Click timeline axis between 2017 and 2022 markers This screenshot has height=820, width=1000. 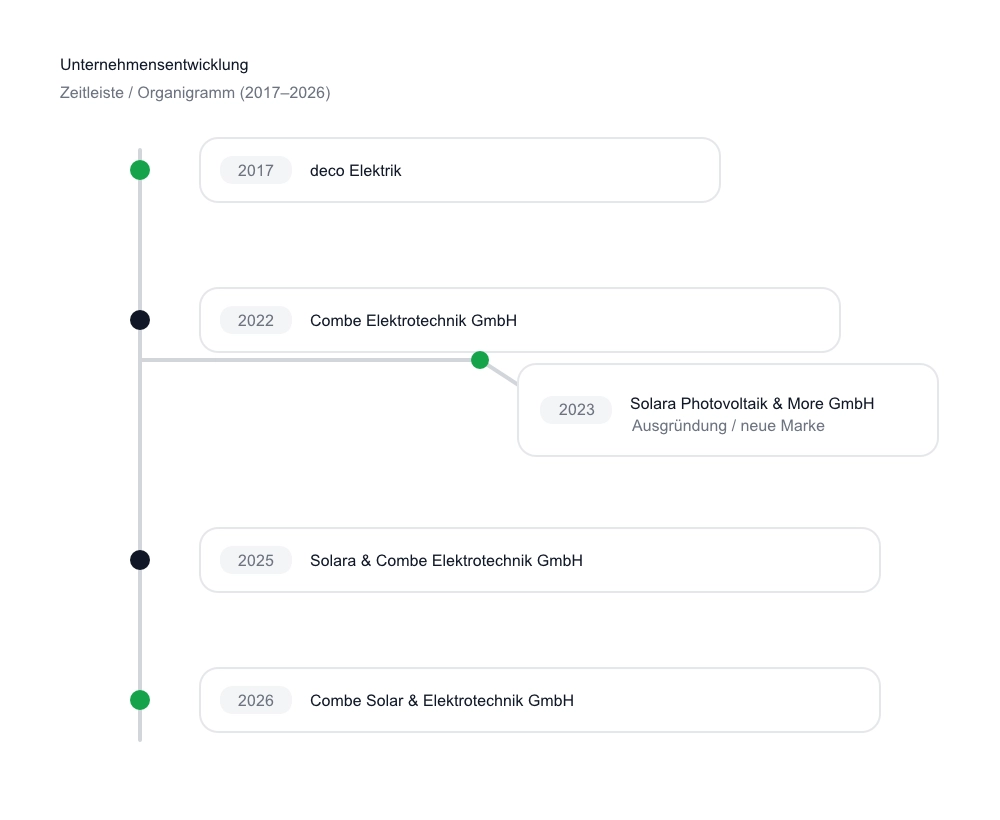click(140, 245)
